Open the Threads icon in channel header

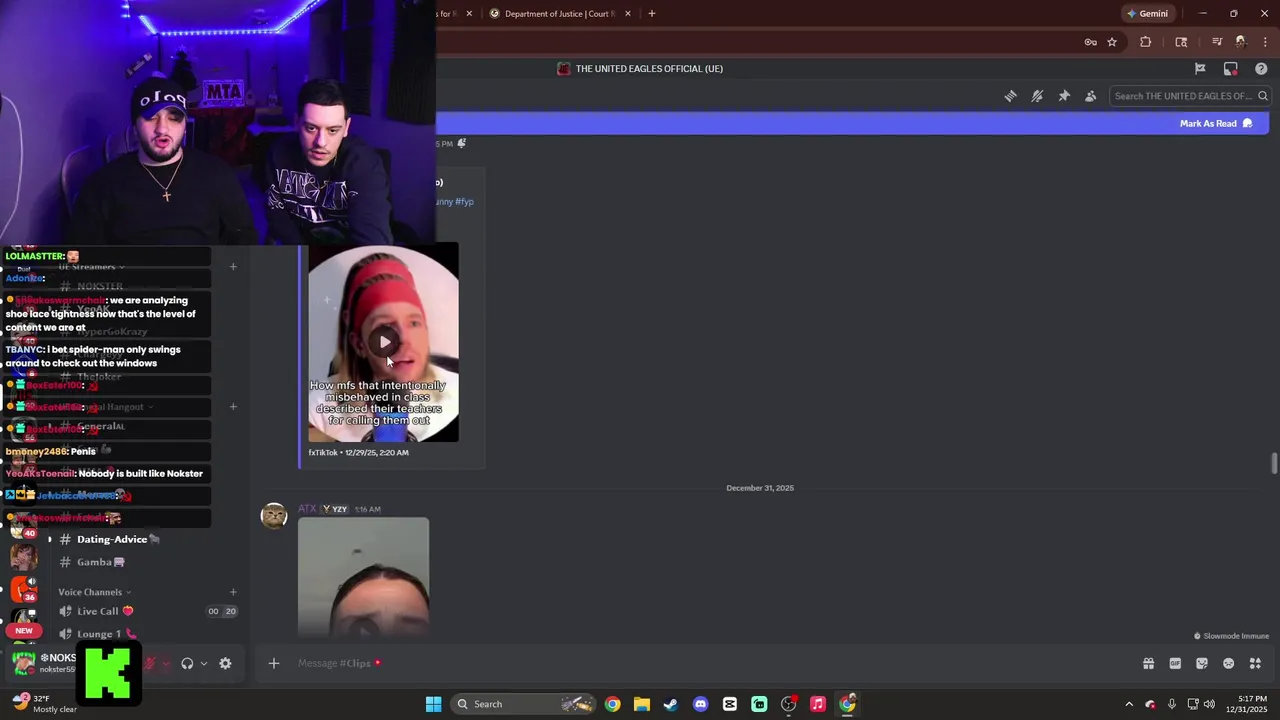(x=1010, y=96)
